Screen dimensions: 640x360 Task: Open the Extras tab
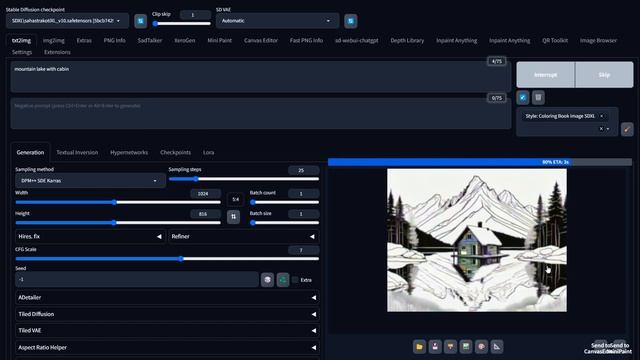point(84,40)
